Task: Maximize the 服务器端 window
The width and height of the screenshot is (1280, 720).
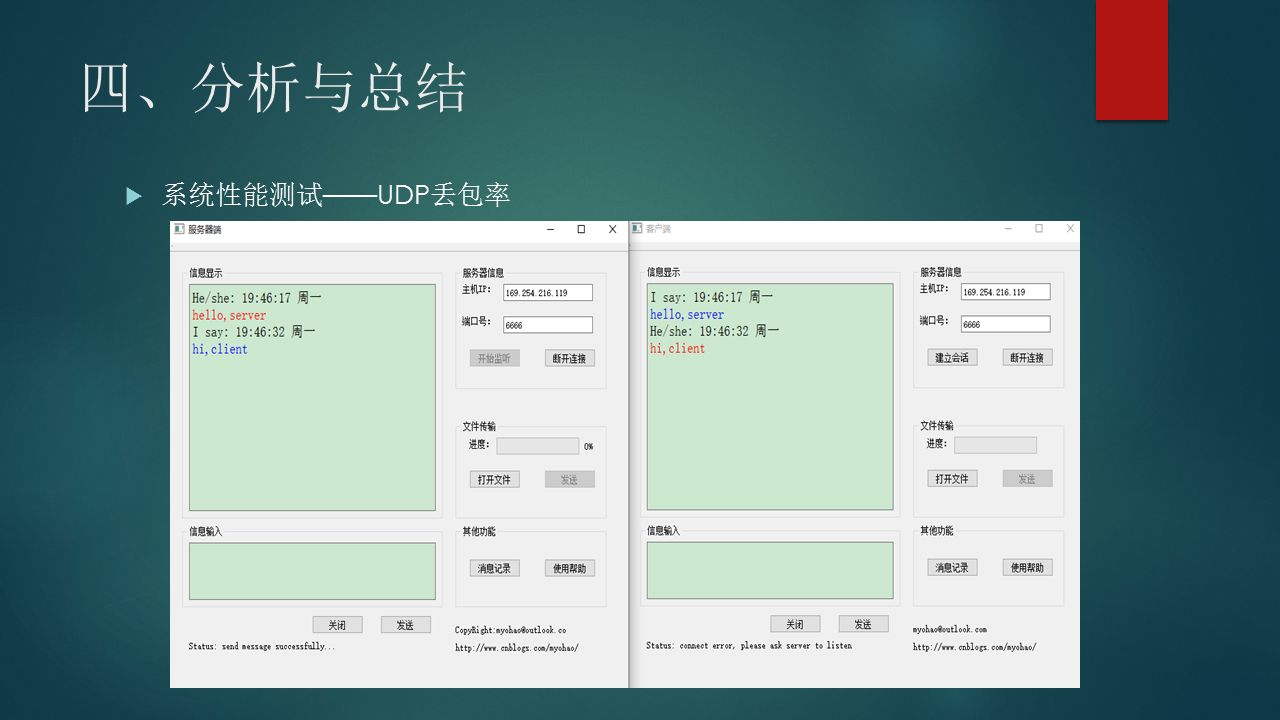Action: tap(581, 229)
